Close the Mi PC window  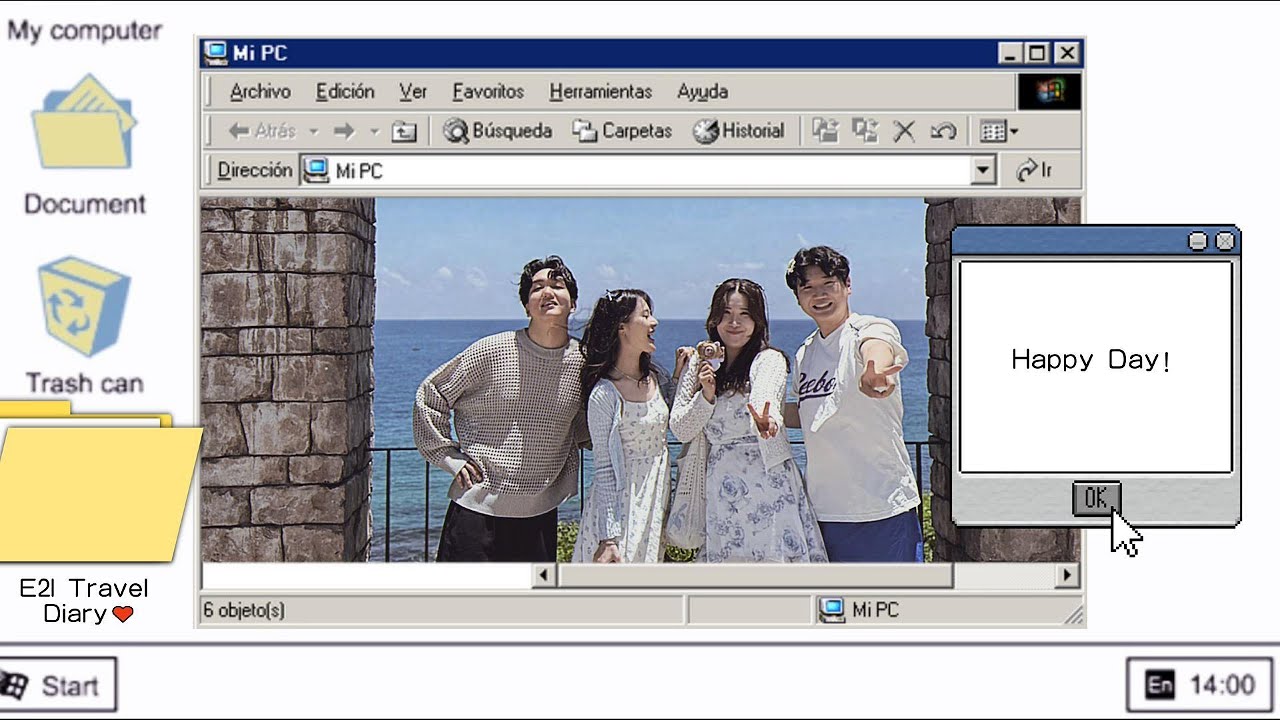coord(1067,53)
